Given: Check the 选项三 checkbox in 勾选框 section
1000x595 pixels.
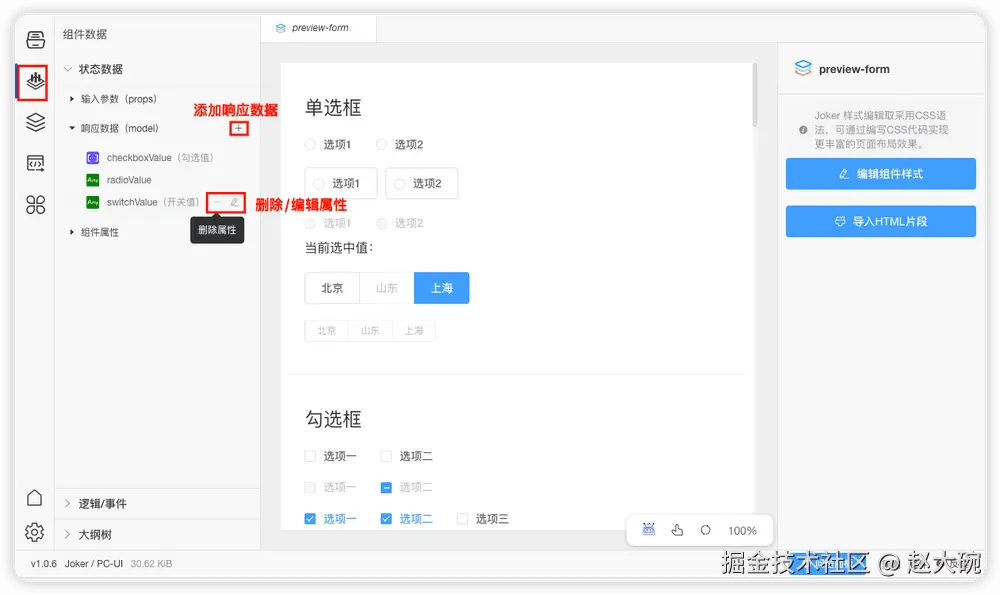Looking at the screenshot, I should (x=462, y=518).
